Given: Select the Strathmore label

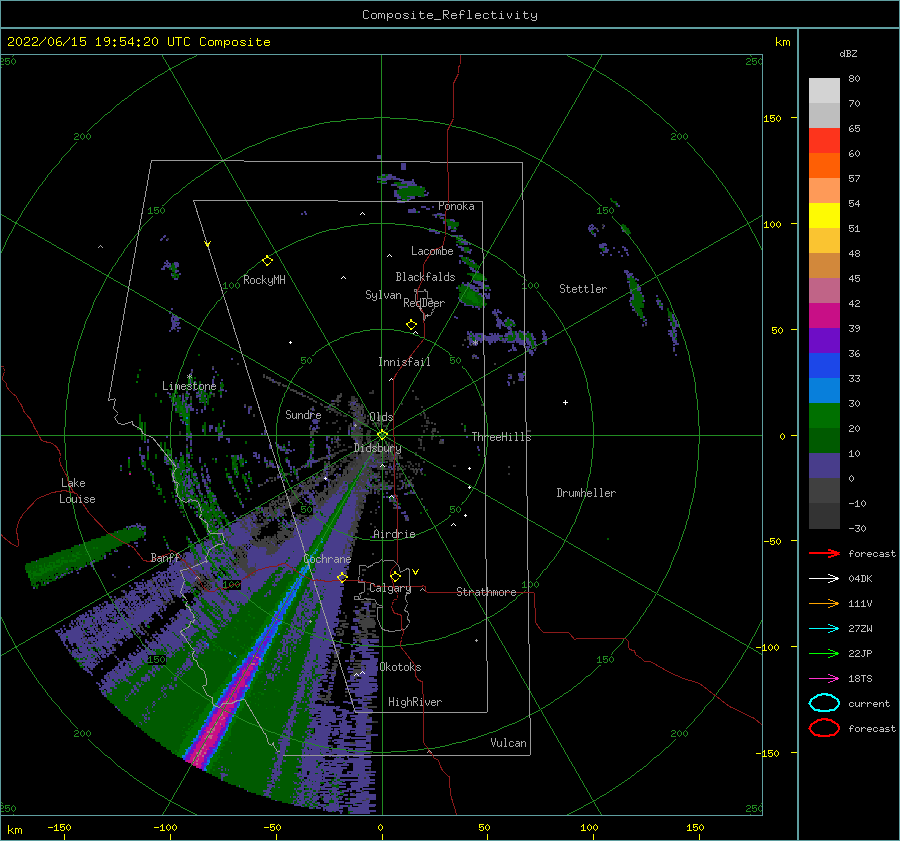Looking at the screenshot, I should tap(486, 592).
